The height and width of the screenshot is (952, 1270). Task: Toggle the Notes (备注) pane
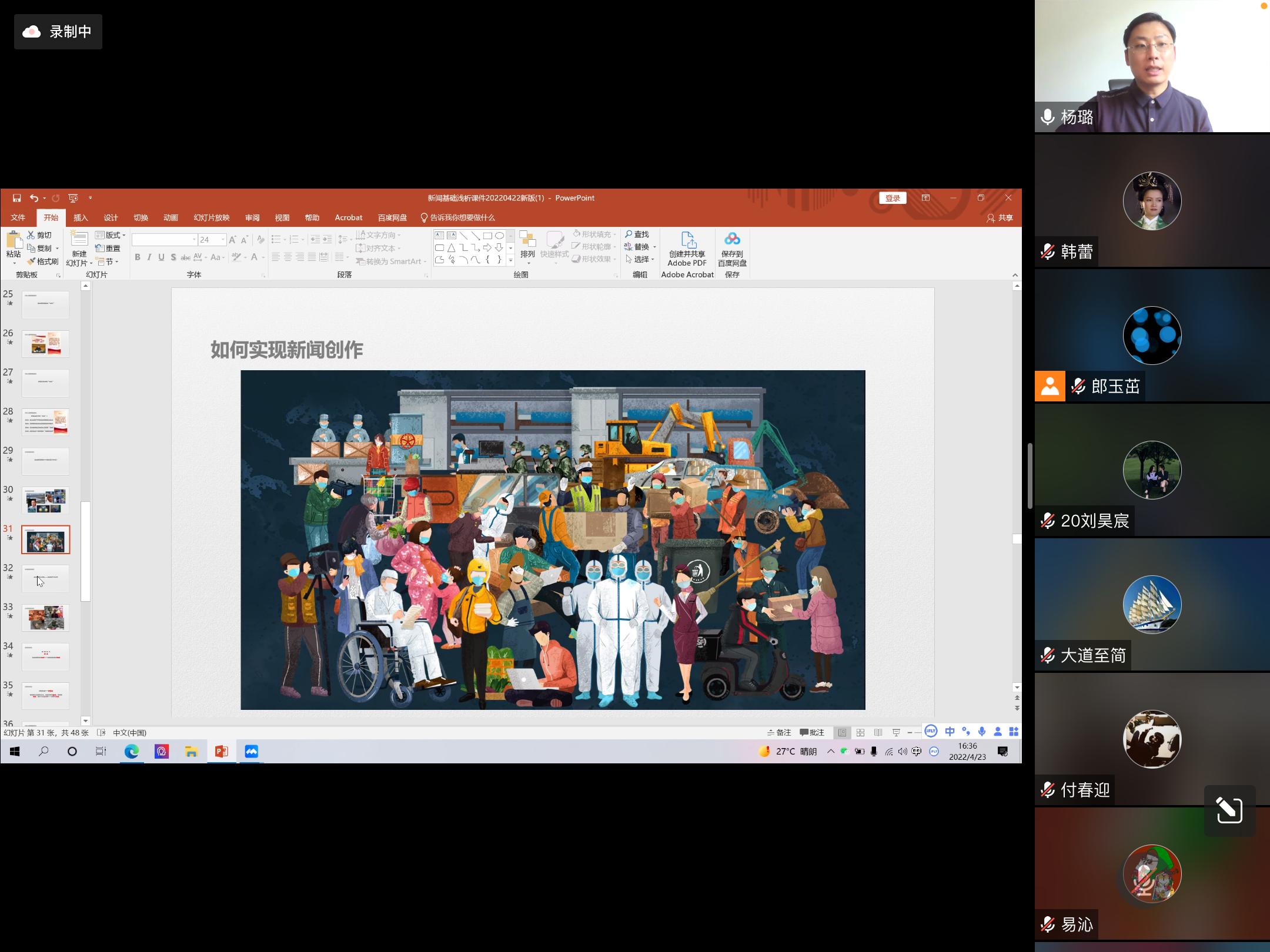779,733
